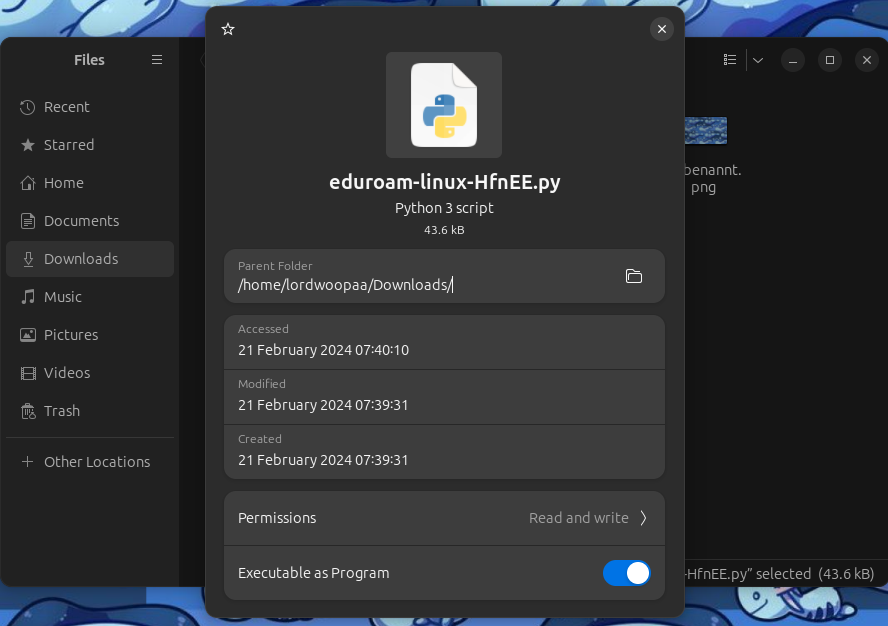
Task: Switch to list view in Files window
Action: click(730, 59)
